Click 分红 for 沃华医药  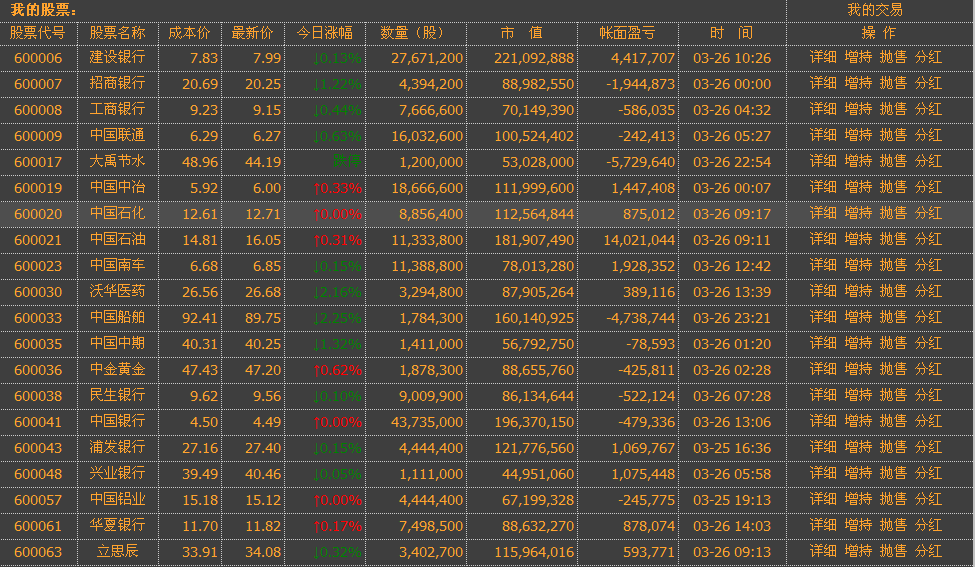click(x=928, y=292)
